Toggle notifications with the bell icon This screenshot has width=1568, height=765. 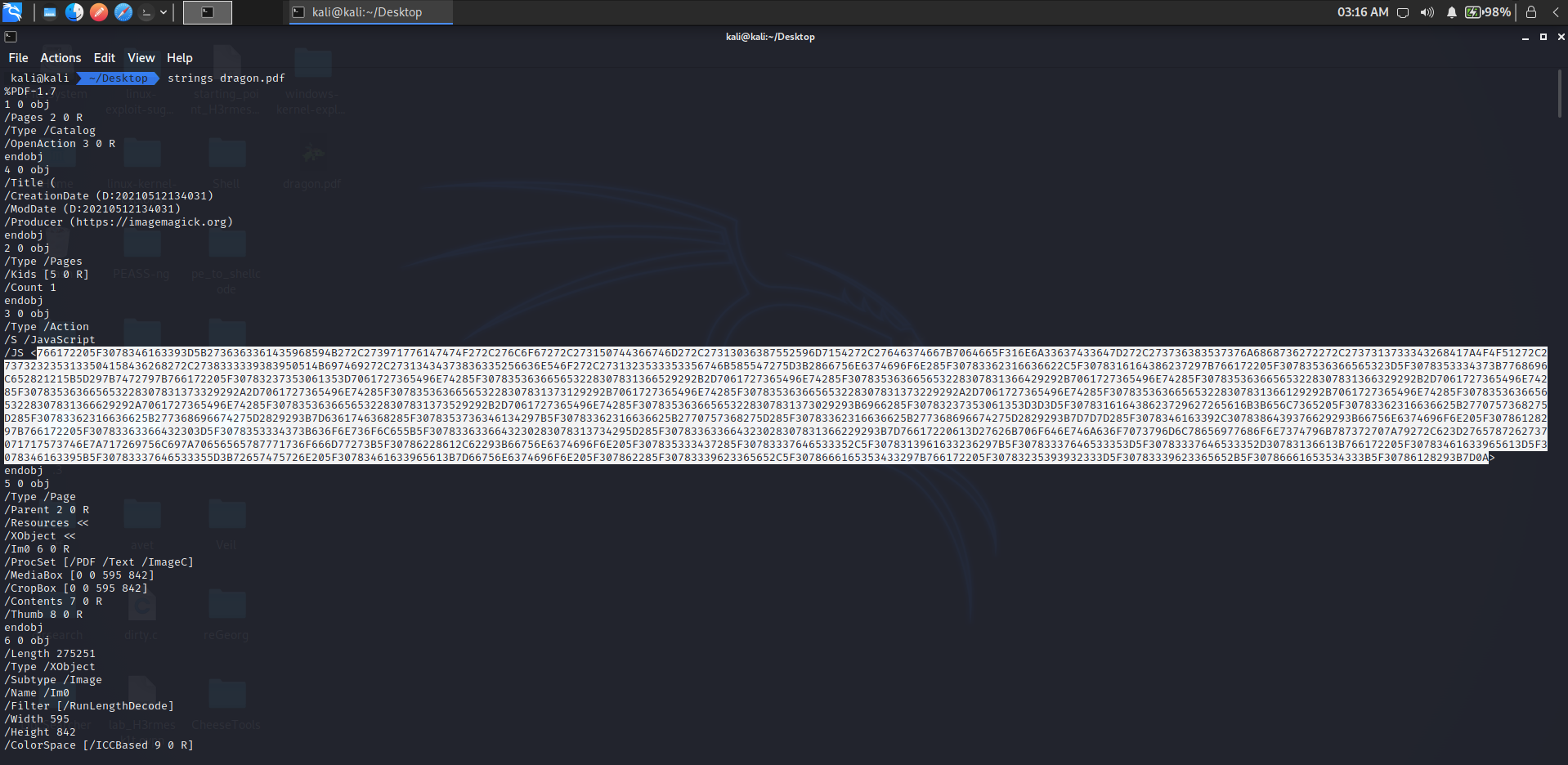pos(1451,12)
